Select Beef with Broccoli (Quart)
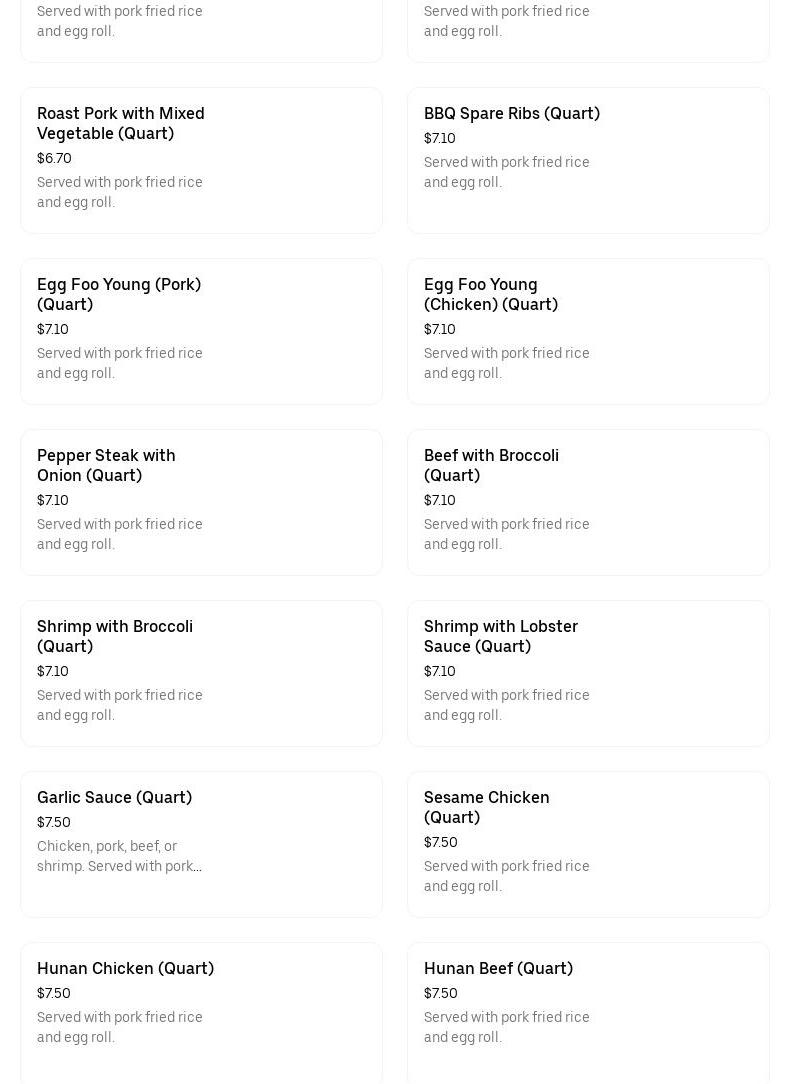Screen dimensions: 804x1084 [491, 465]
